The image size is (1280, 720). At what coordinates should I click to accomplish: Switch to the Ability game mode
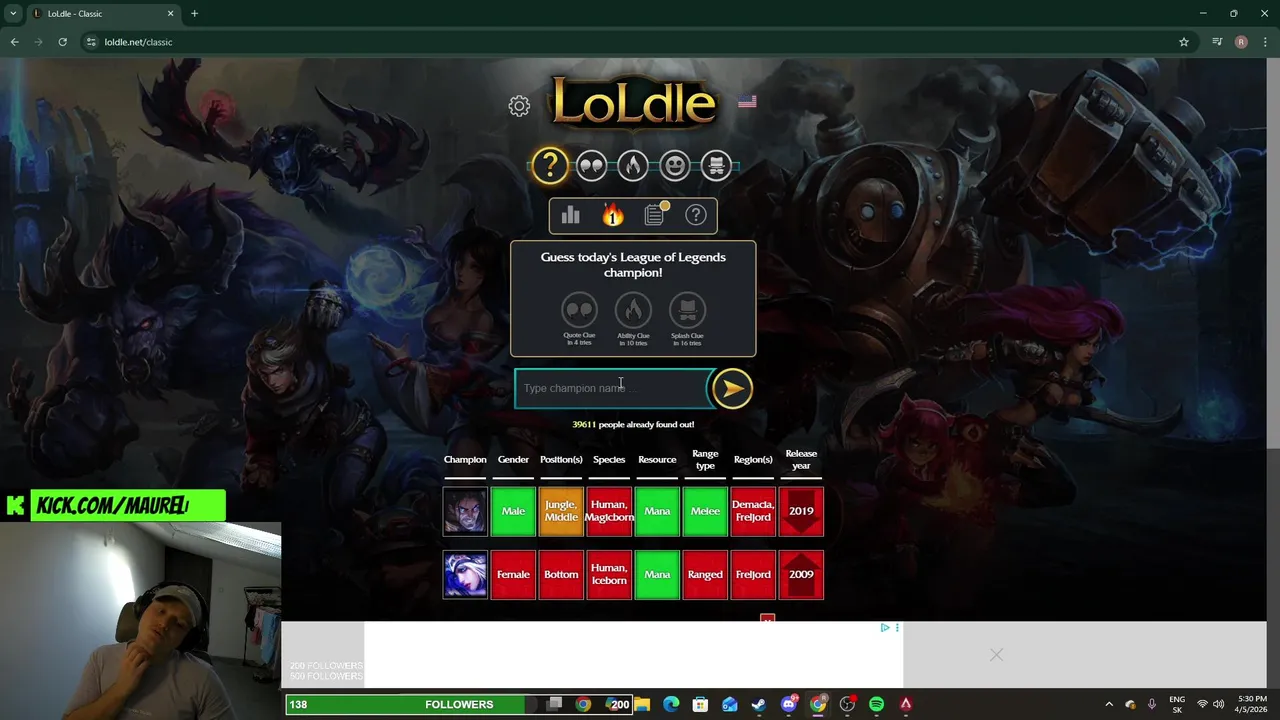(x=633, y=165)
